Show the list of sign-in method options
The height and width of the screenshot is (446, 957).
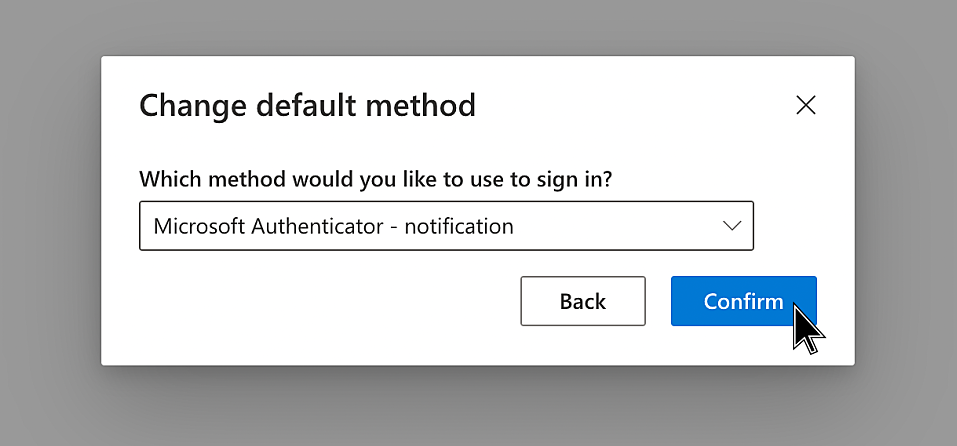[732, 226]
